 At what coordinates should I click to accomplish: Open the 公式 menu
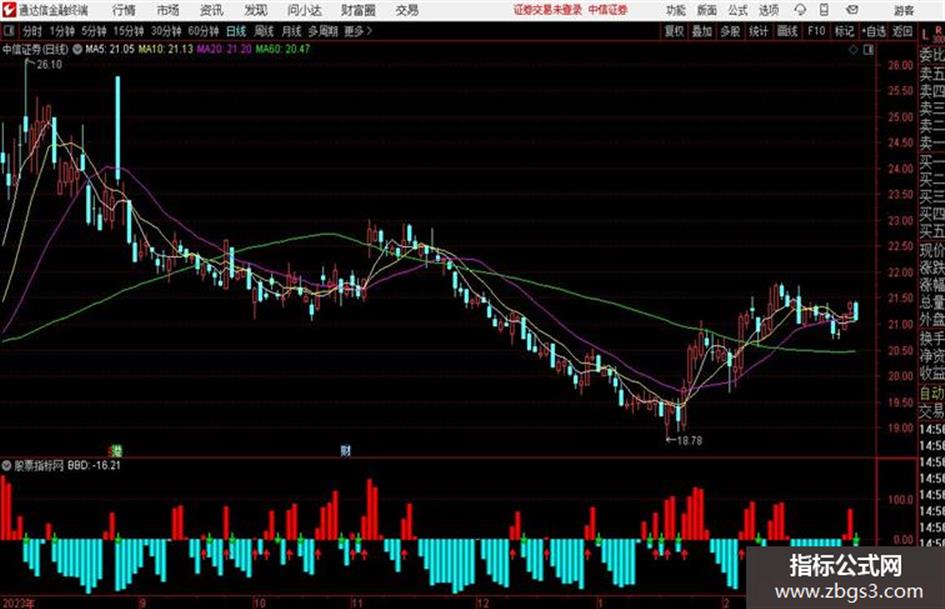[x=738, y=10]
